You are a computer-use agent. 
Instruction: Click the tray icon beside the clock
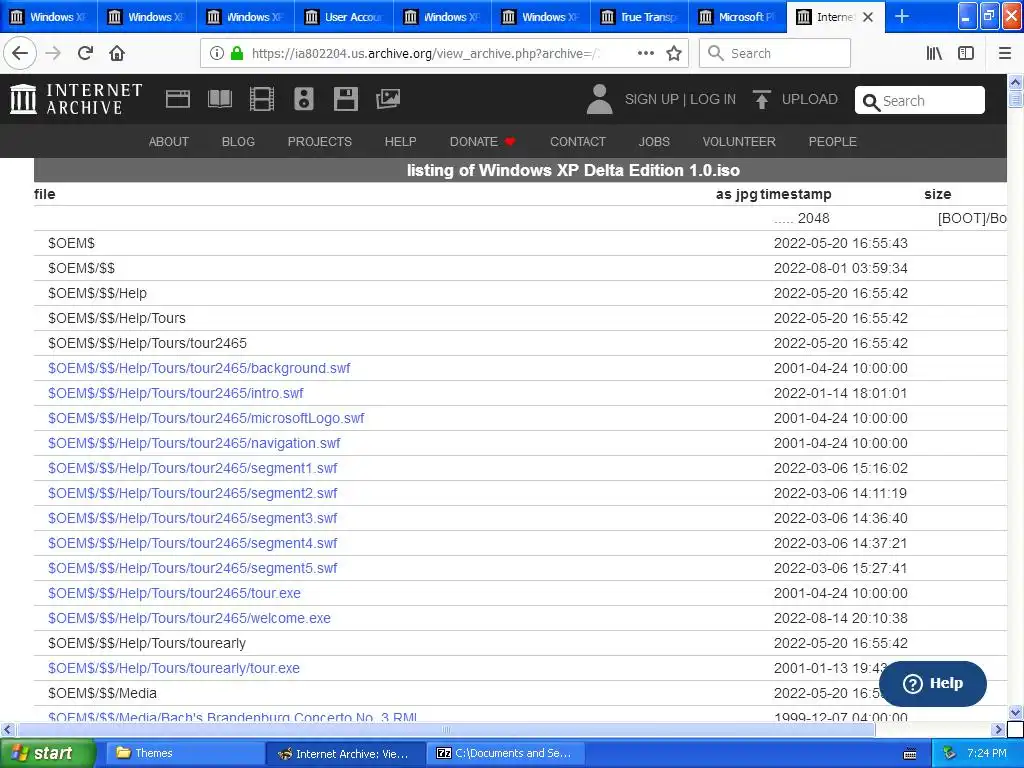[950, 753]
